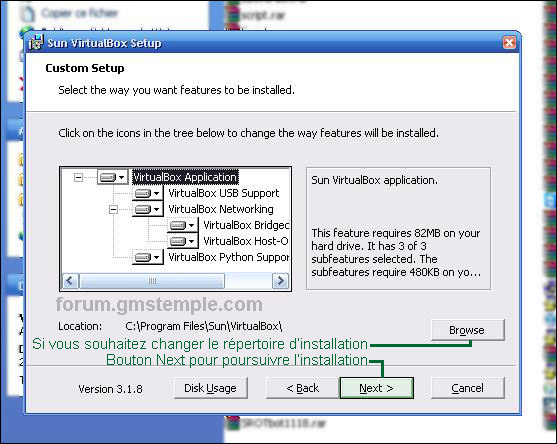Click the Browse button
Image resolution: width=557 pixels, height=444 pixels.
pyautogui.click(x=467, y=330)
